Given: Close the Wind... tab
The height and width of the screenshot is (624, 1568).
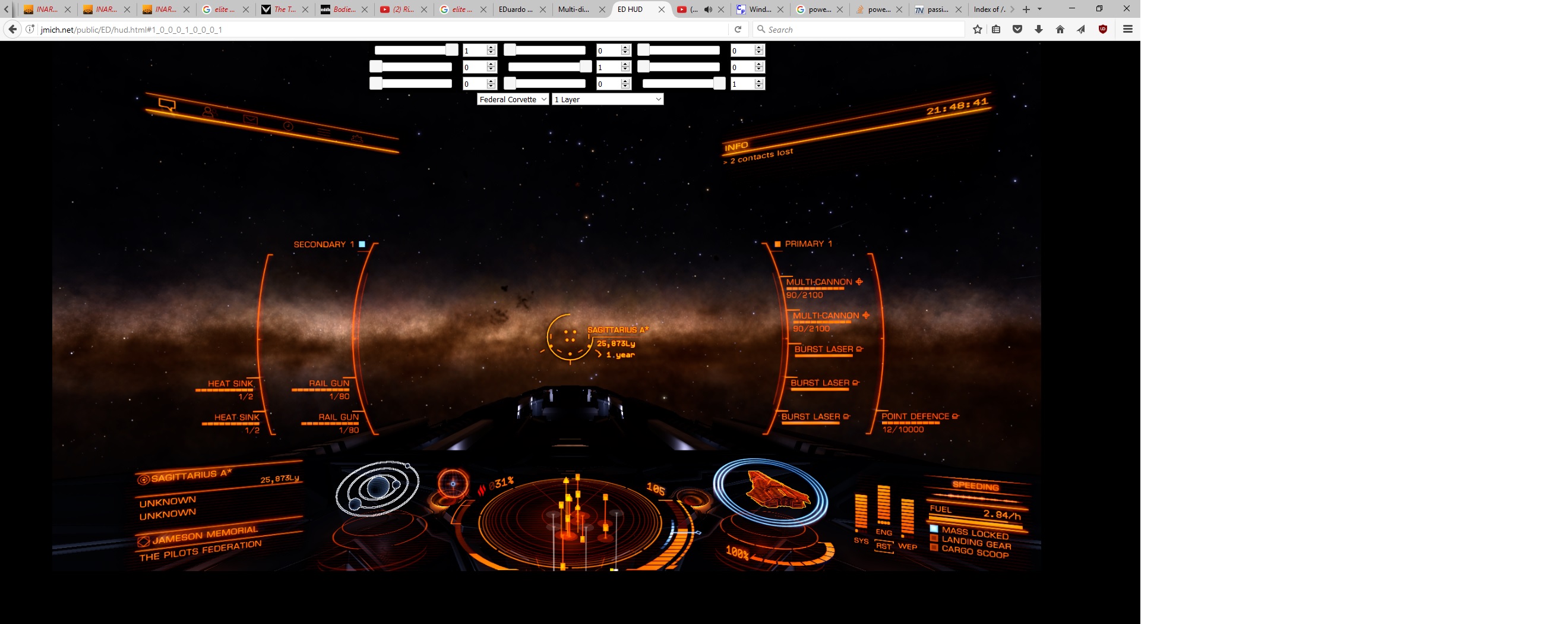Looking at the screenshot, I should point(780,9).
